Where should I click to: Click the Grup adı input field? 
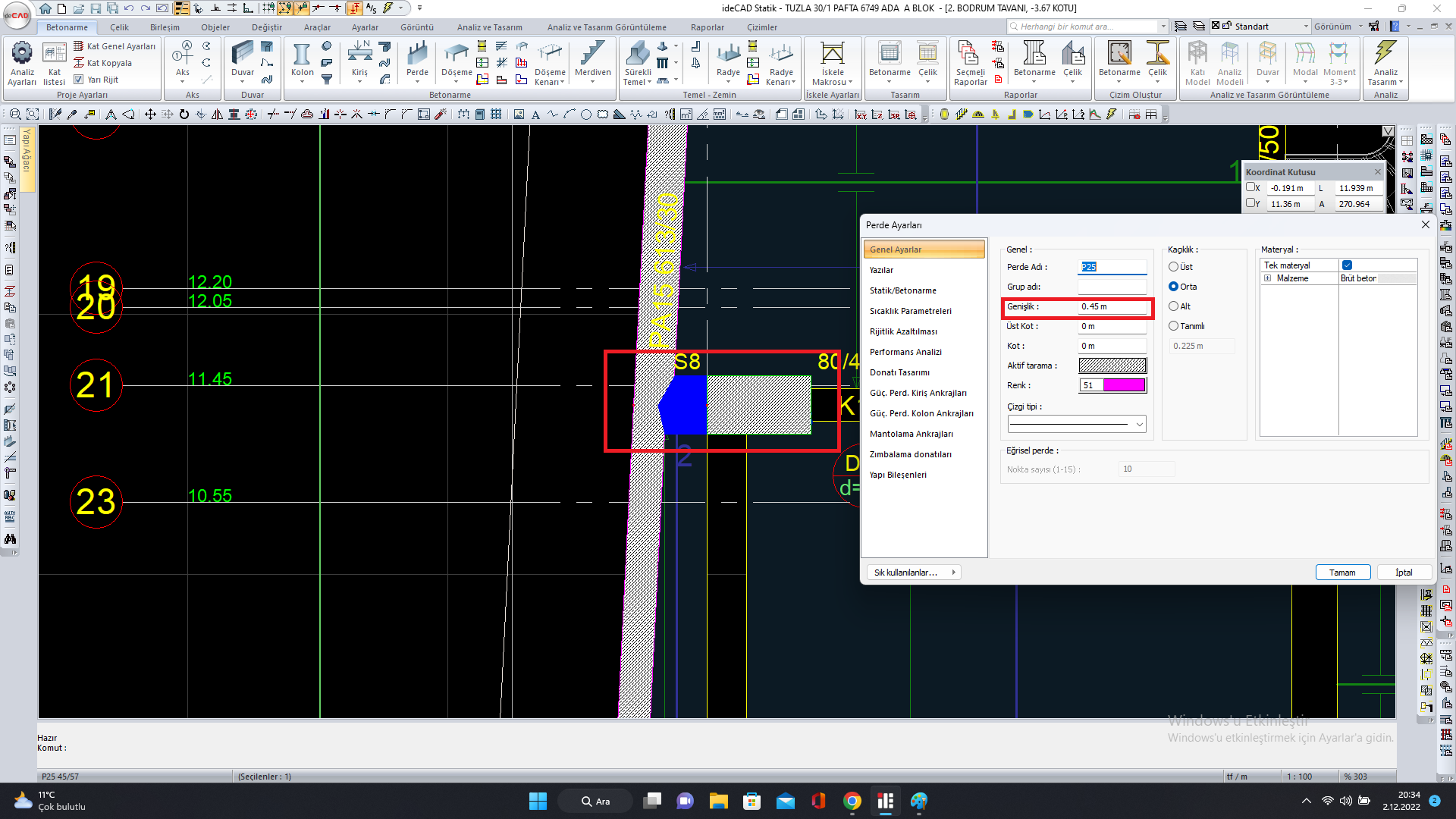click(1112, 287)
